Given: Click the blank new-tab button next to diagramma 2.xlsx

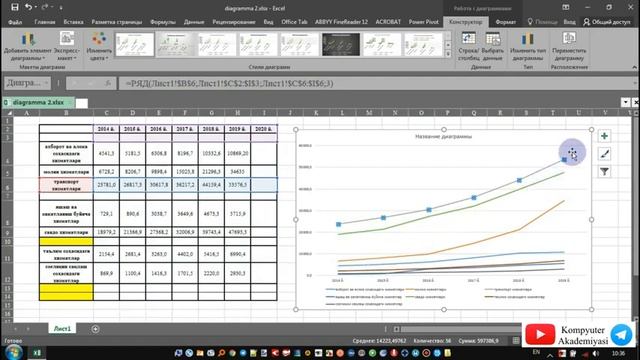Looking at the screenshot, I should 82,103.
